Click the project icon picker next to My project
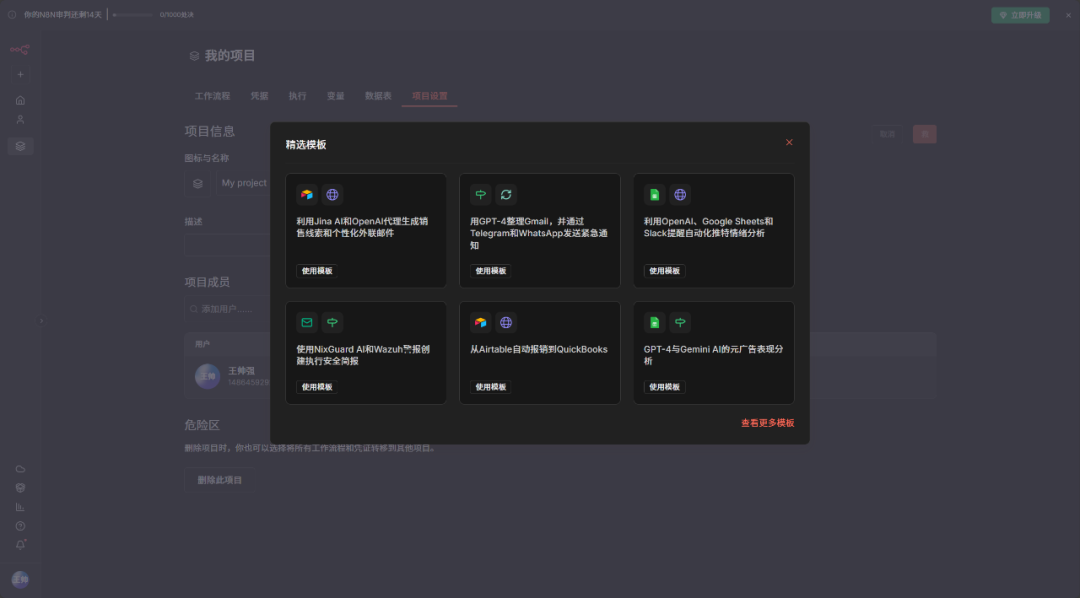Screen dimensions: 1080x598 (198, 183)
